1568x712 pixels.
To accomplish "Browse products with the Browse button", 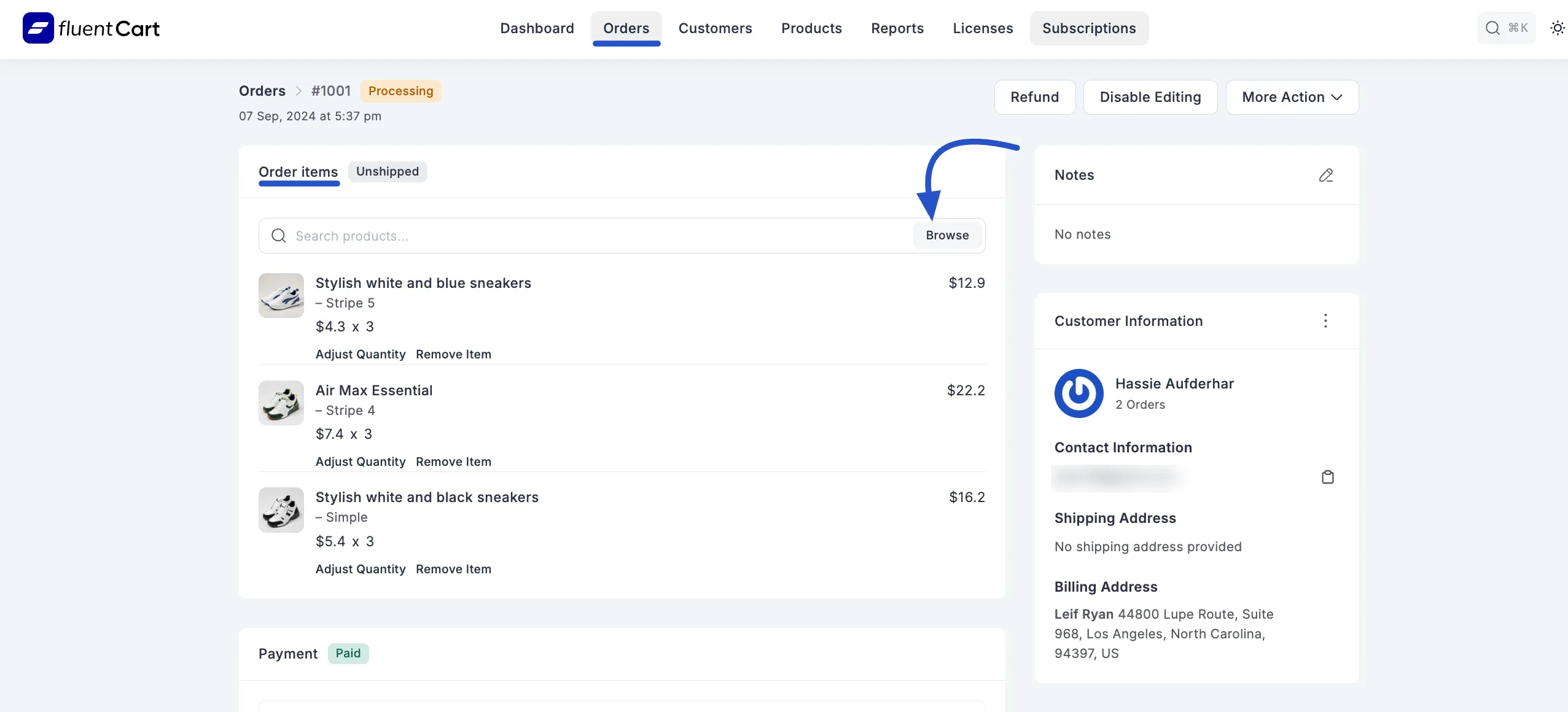I will pyautogui.click(x=946, y=235).
